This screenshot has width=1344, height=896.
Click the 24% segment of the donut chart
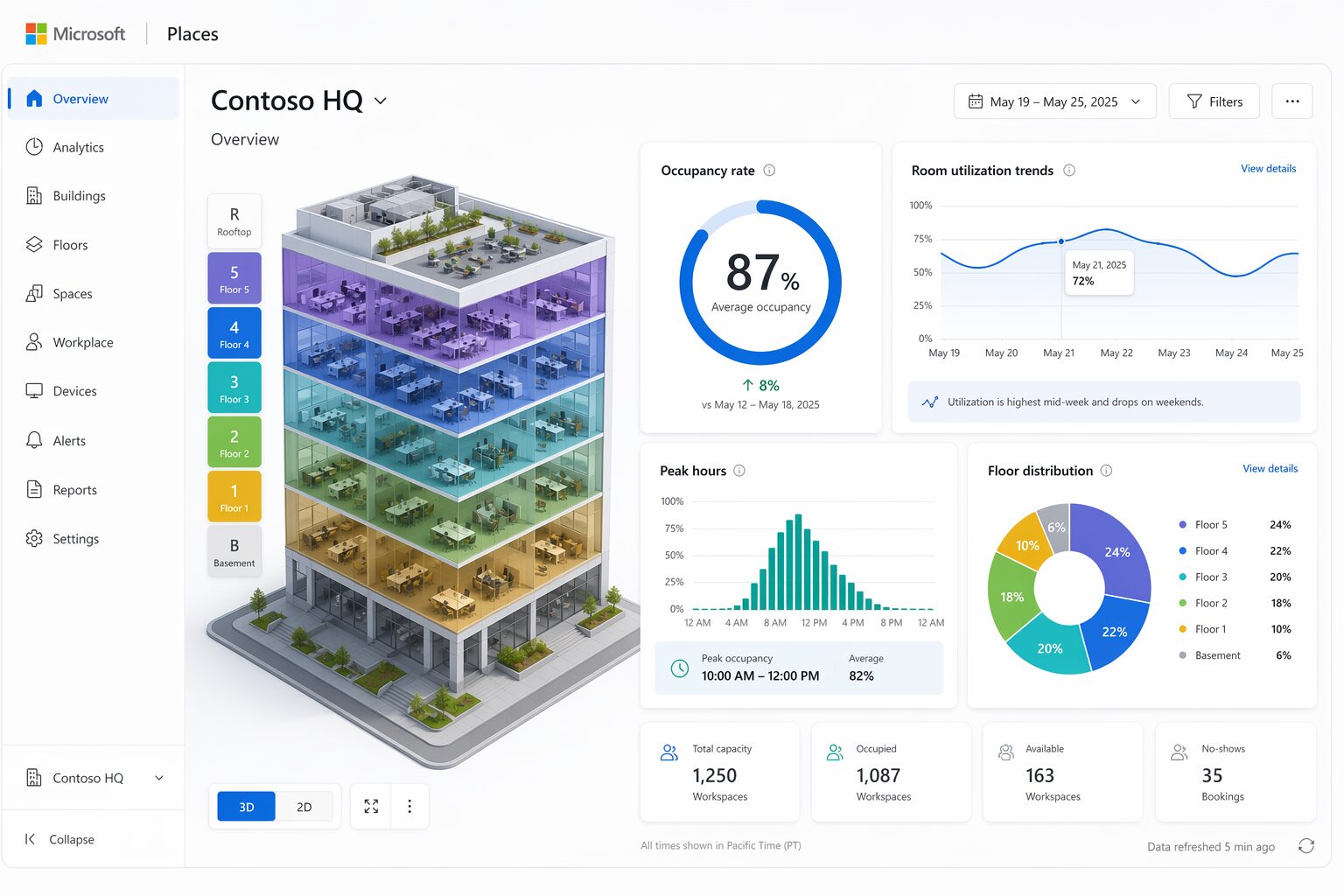[x=1116, y=550]
